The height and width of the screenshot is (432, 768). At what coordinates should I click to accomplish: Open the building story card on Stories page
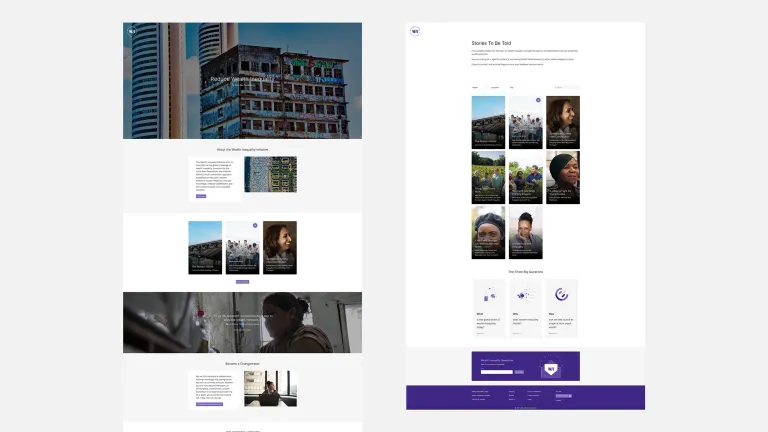(x=488, y=122)
